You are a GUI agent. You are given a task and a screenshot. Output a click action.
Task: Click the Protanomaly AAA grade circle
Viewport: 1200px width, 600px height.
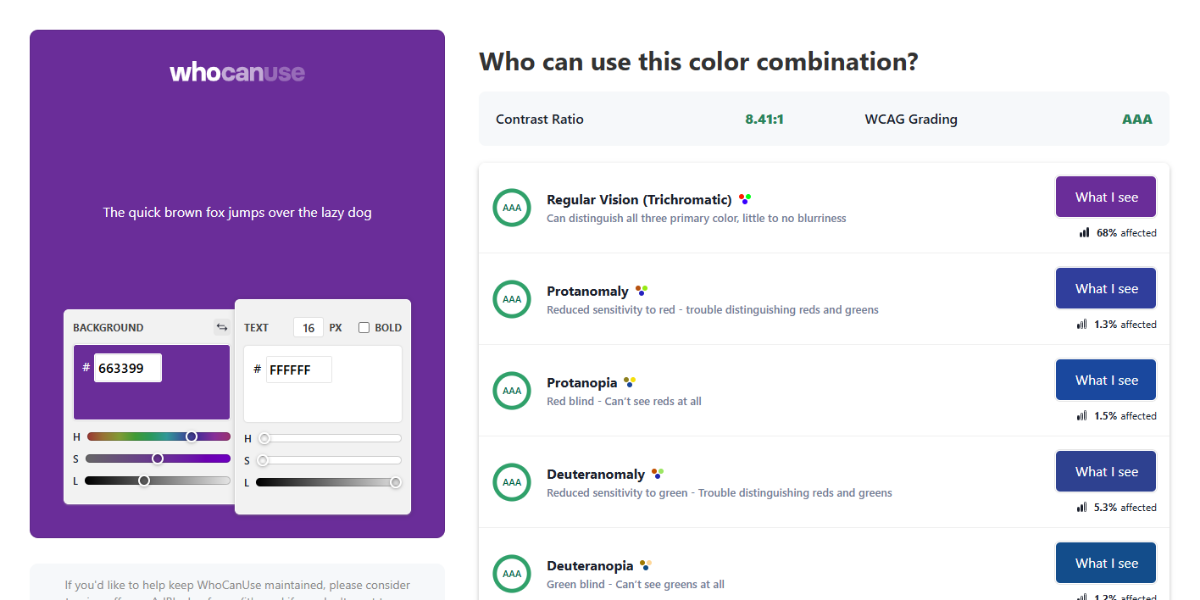512,299
